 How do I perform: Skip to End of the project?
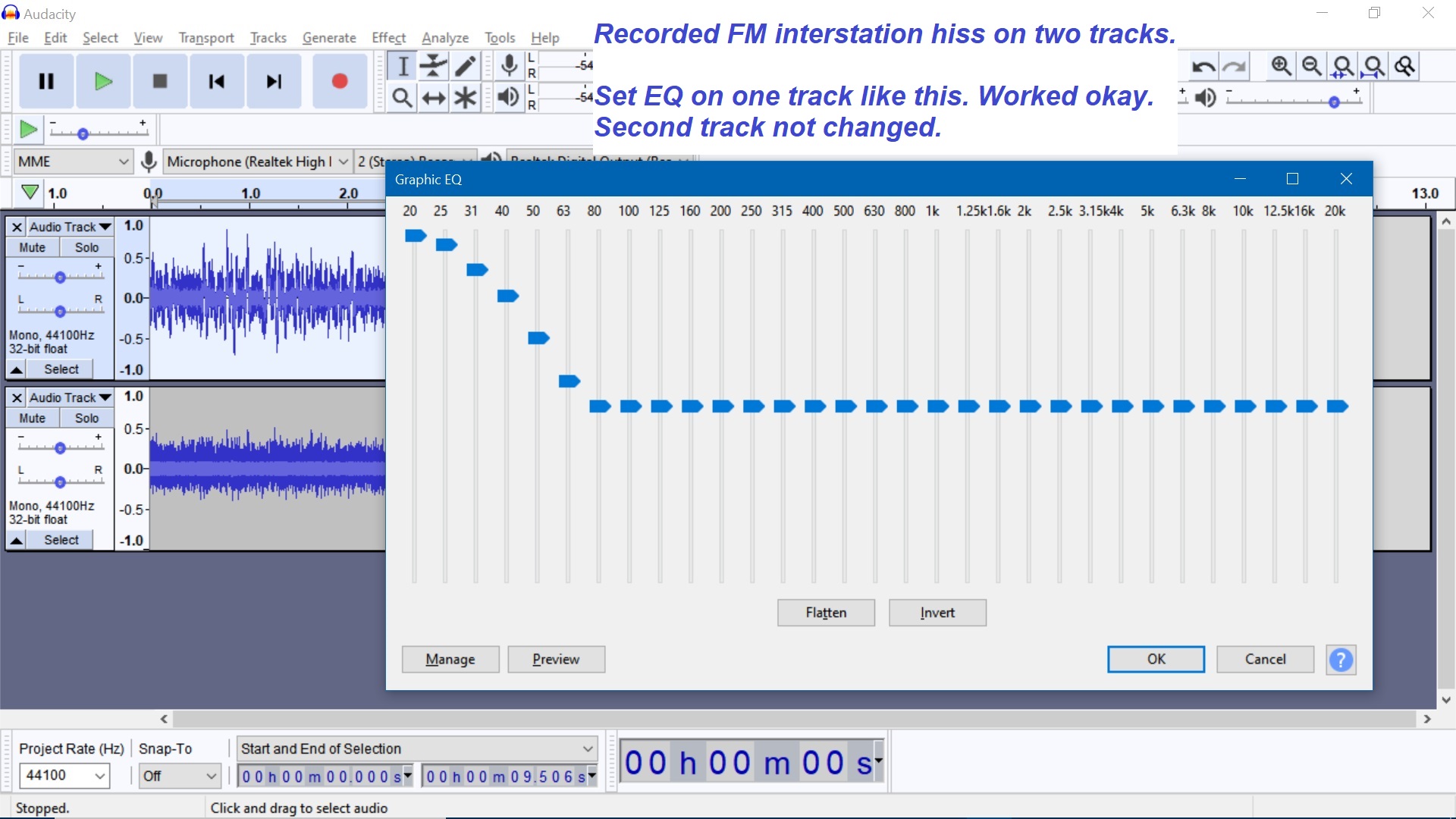(x=274, y=81)
